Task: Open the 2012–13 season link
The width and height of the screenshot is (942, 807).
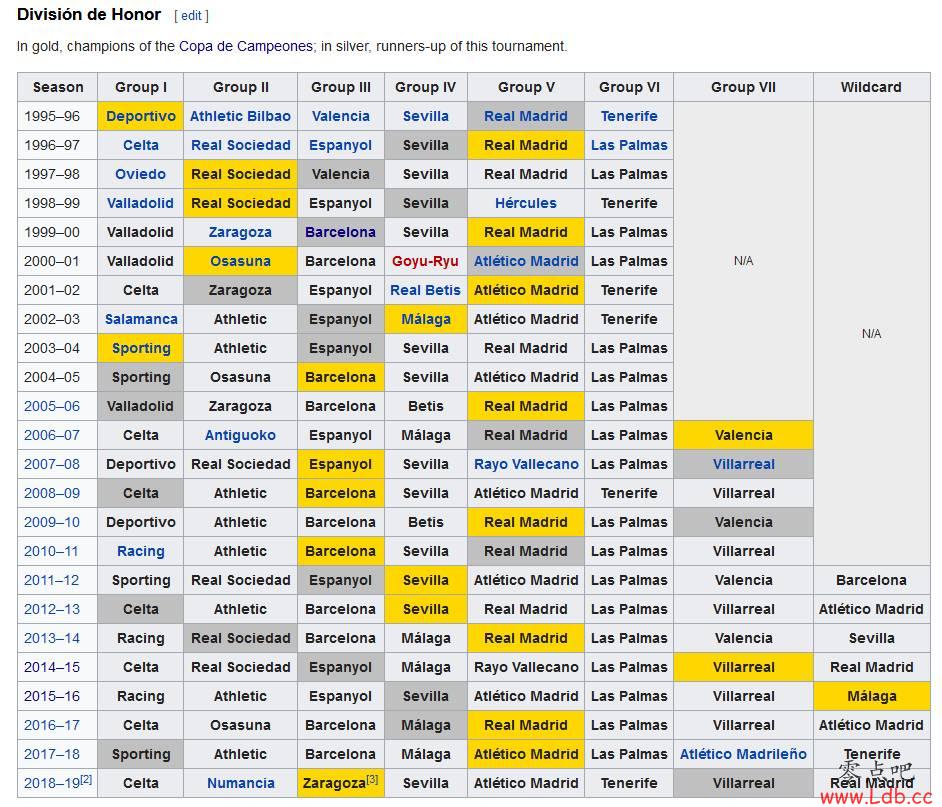Action: click(52, 609)
